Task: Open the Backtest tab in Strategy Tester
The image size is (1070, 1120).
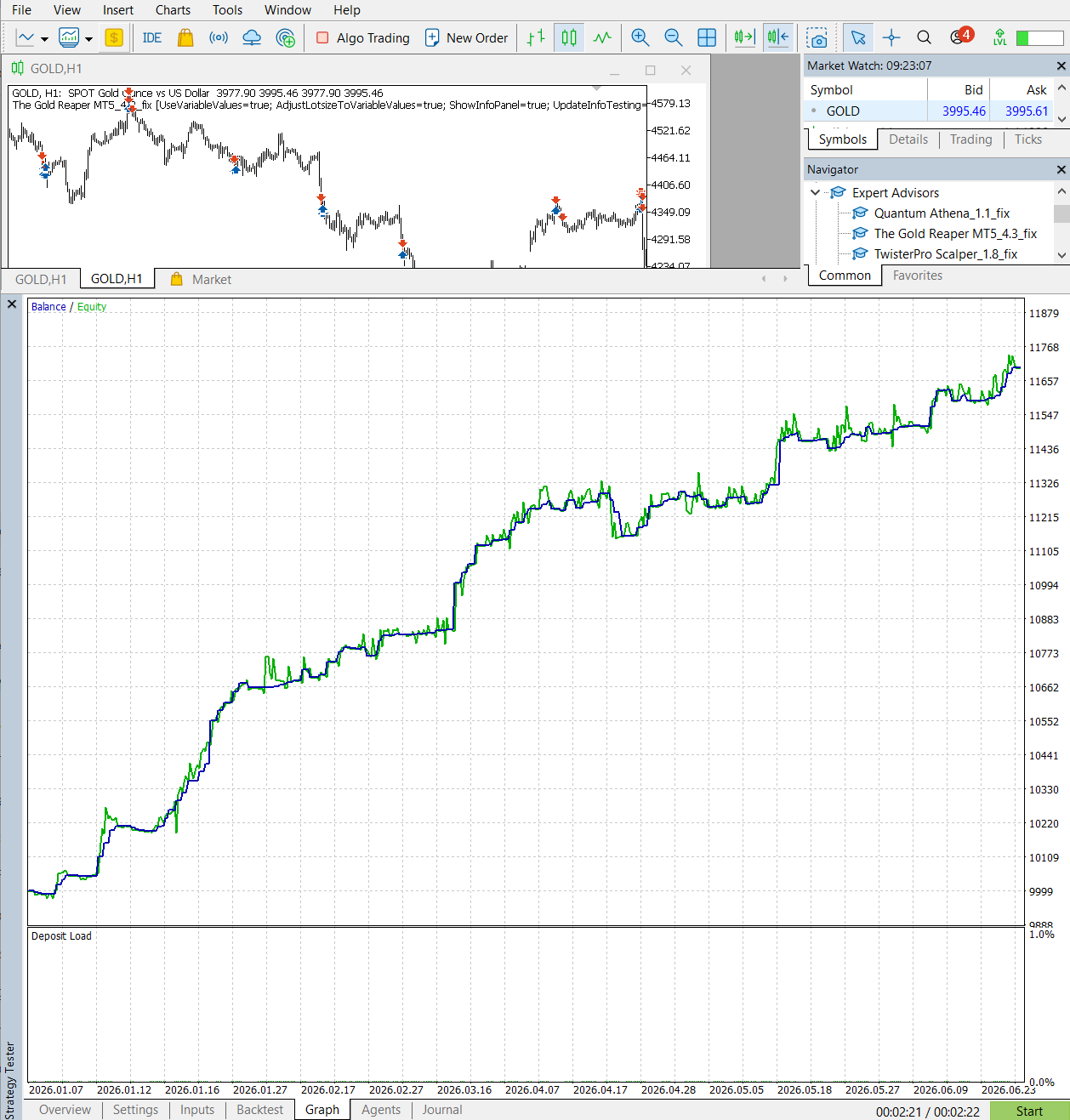Action: coord(259,1110)
